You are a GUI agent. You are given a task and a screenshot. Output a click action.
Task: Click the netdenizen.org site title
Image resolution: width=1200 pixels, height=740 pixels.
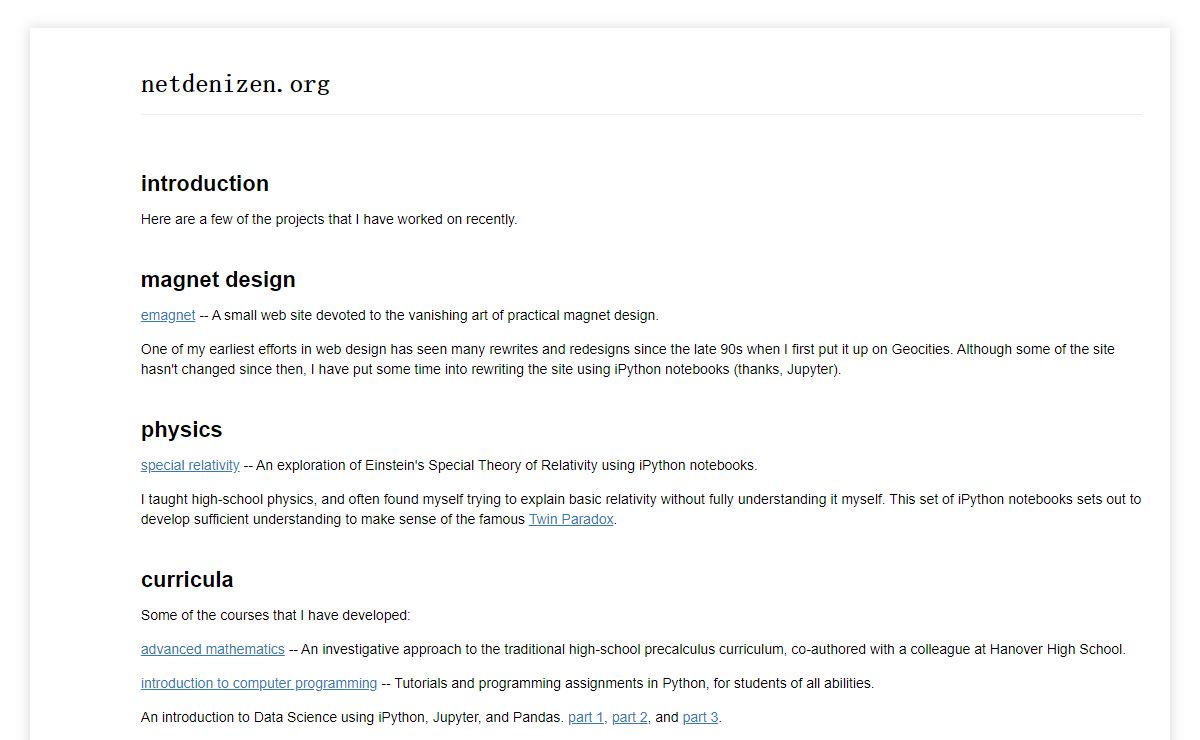(x=236, y=84)
